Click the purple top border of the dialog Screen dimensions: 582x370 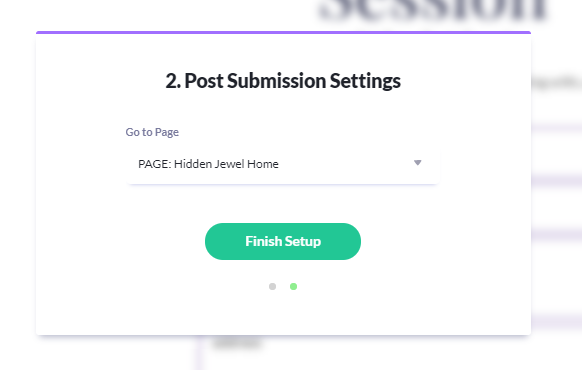pyautogui.click(x=283, y=33)
